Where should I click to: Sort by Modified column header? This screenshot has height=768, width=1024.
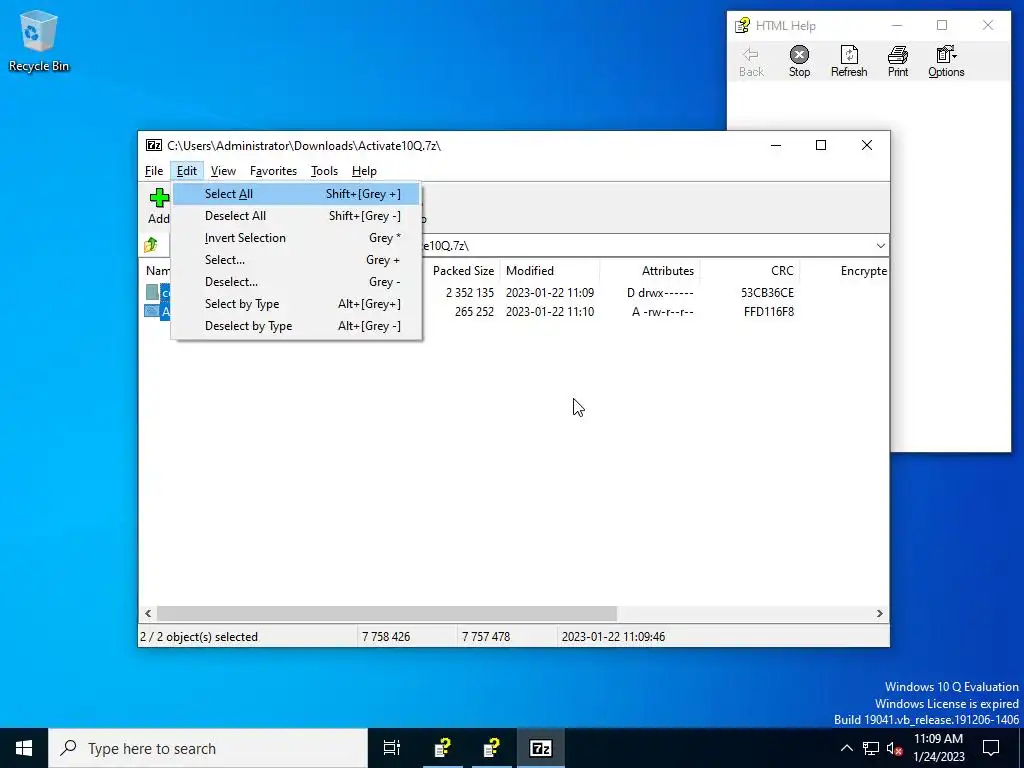pyautogui.click(x=549, y=271)
